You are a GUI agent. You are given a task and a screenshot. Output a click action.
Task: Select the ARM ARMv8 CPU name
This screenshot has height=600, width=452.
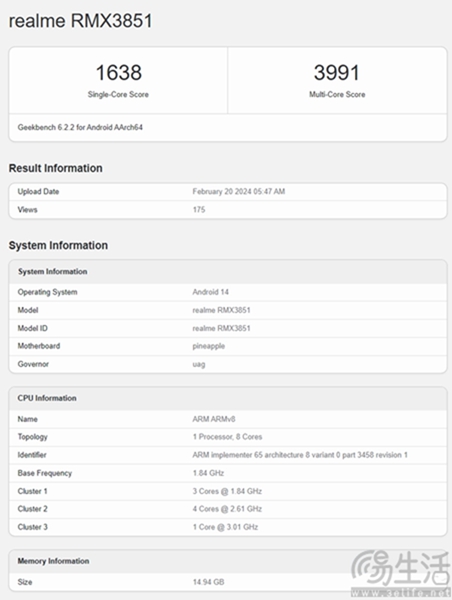click(214, 419)
